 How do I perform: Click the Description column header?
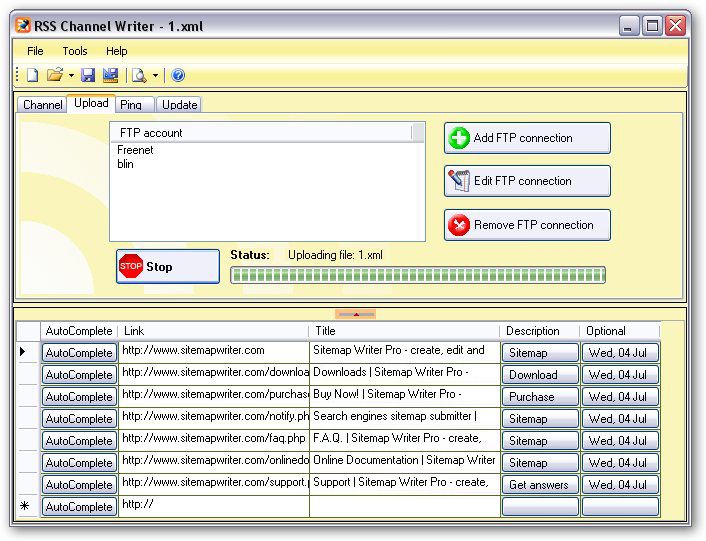[x=540, y=331]
